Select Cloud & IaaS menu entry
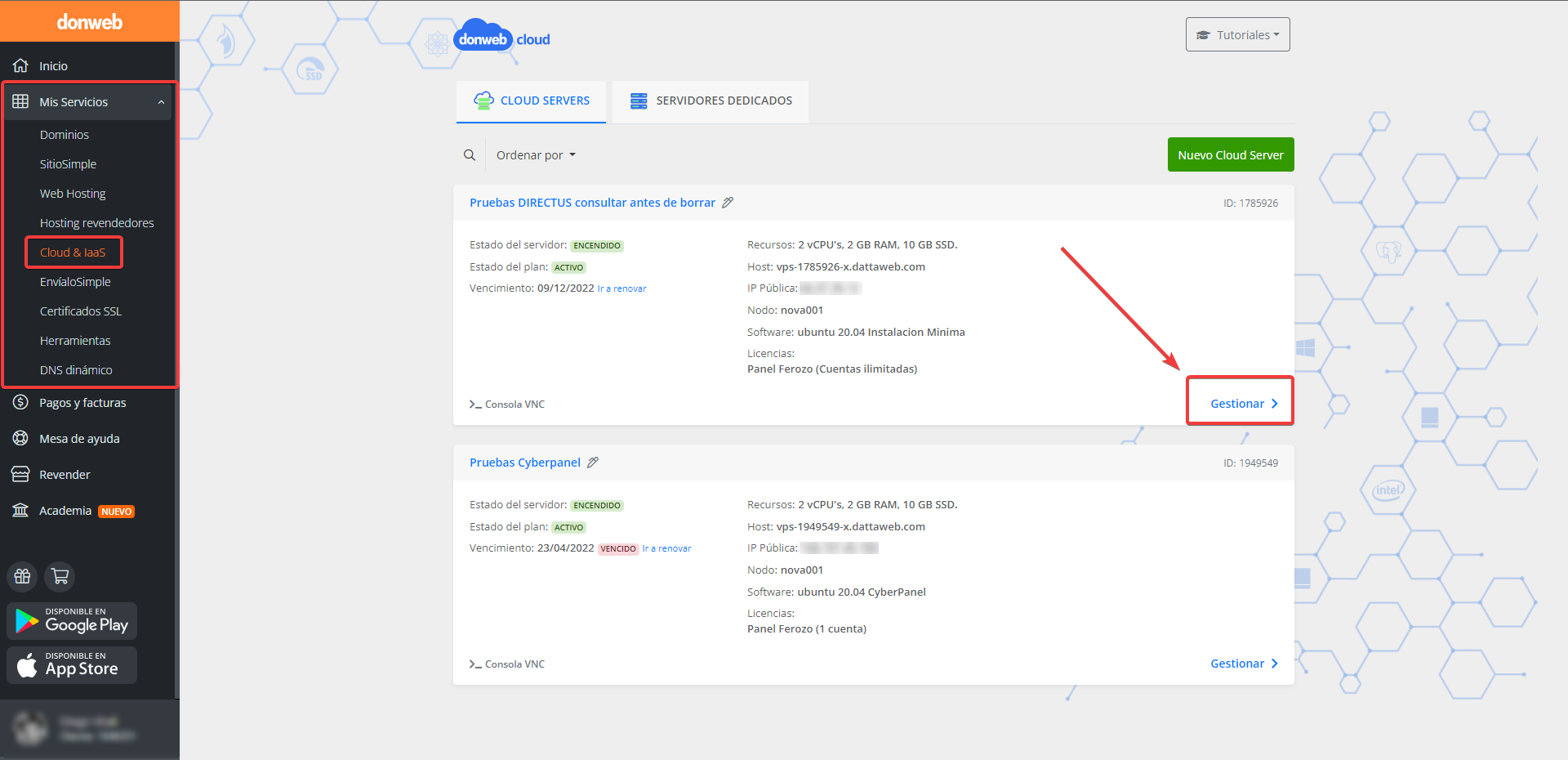 coord(73,253)
